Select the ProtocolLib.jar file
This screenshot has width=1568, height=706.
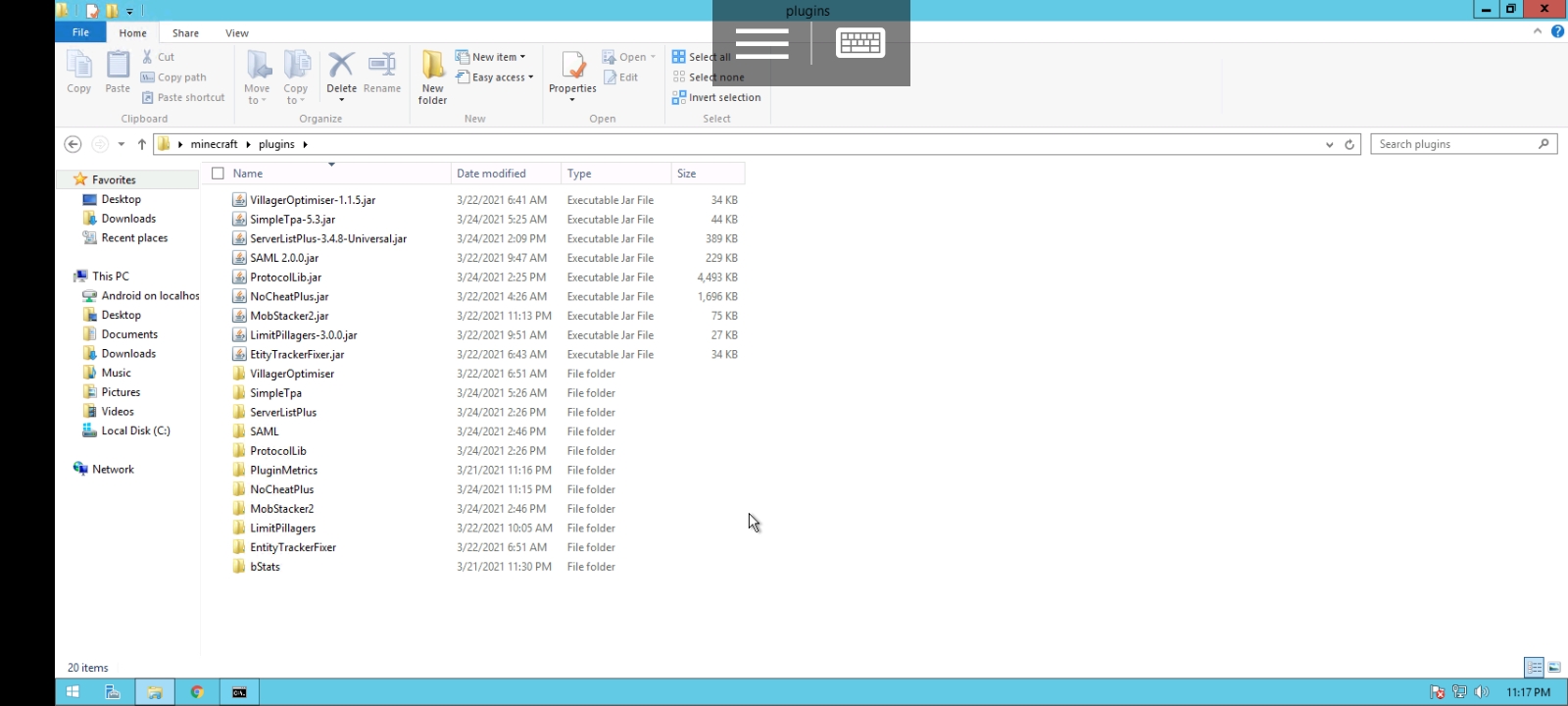point(285,277)
